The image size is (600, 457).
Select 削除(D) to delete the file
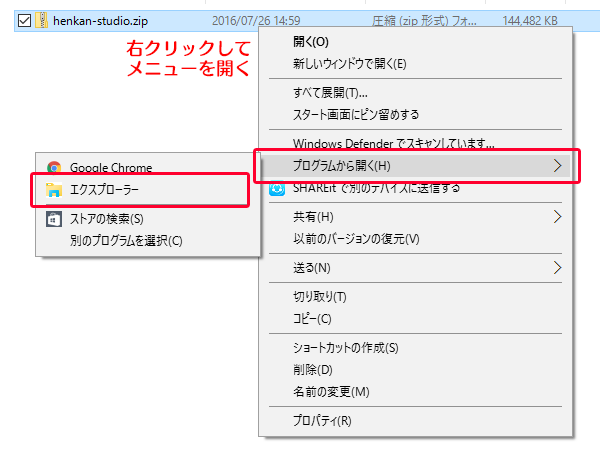(313, 370)
